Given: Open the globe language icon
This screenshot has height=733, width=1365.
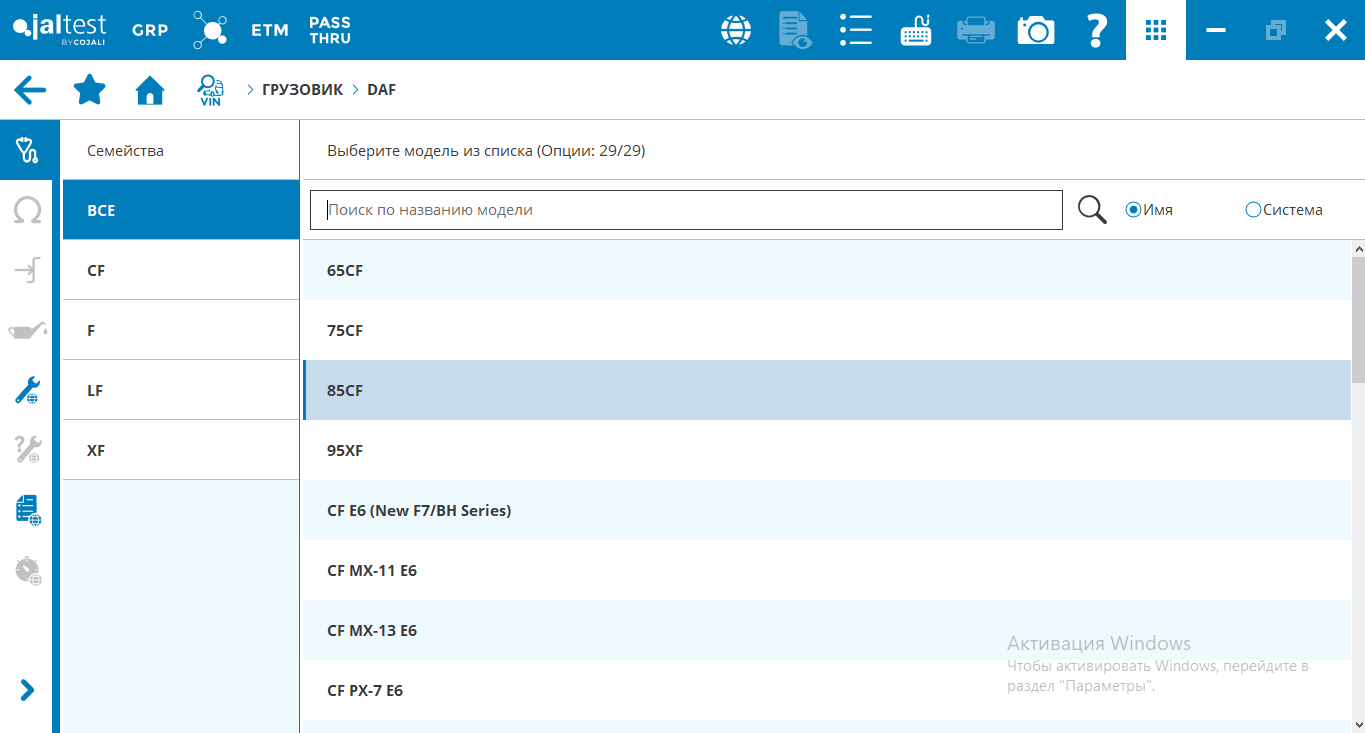Looking at the screenshot, I should (x=736, y=30).
